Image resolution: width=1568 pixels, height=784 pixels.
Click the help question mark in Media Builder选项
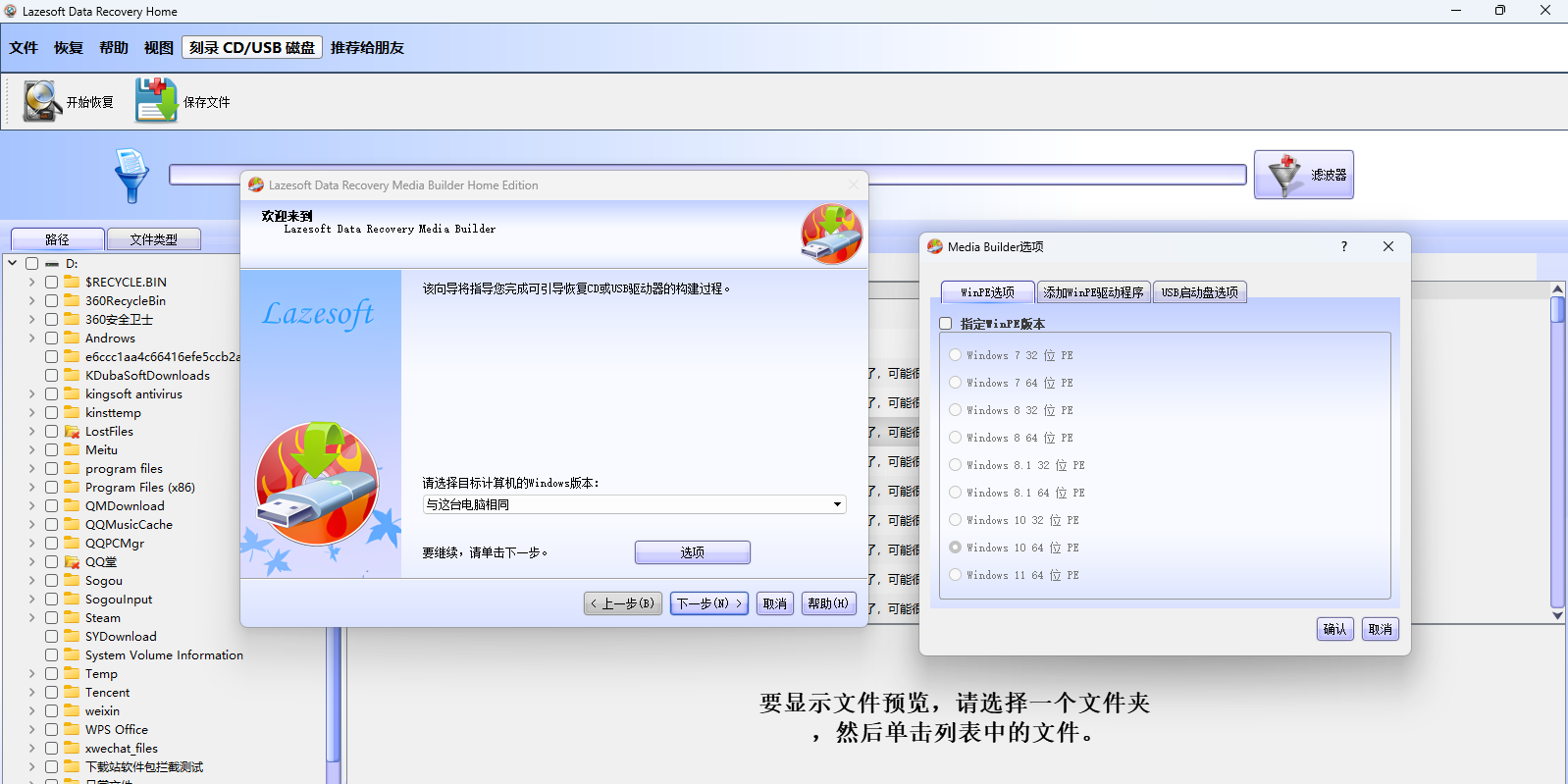(1344, 246)
